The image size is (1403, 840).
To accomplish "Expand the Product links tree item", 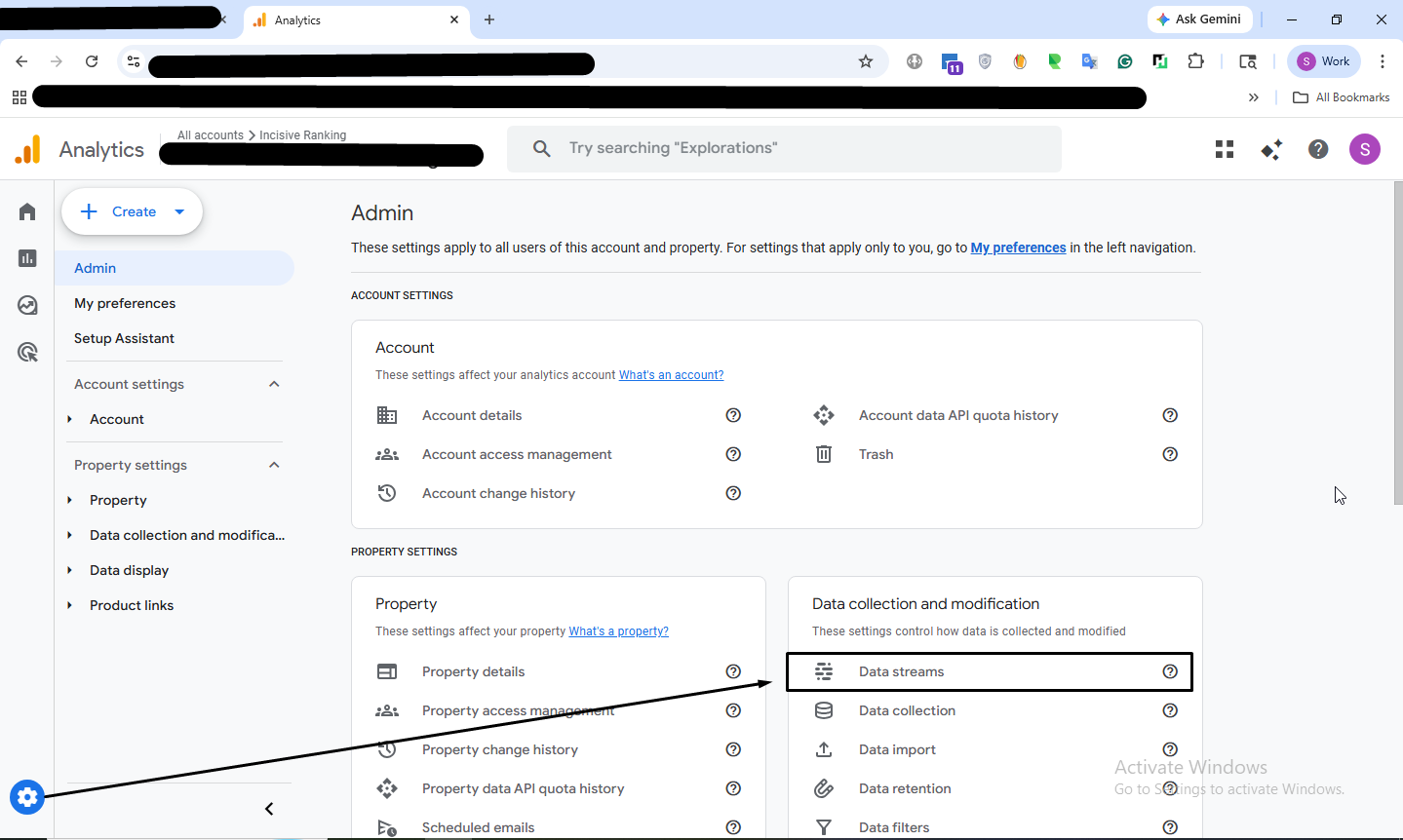I will coord(69,605).
